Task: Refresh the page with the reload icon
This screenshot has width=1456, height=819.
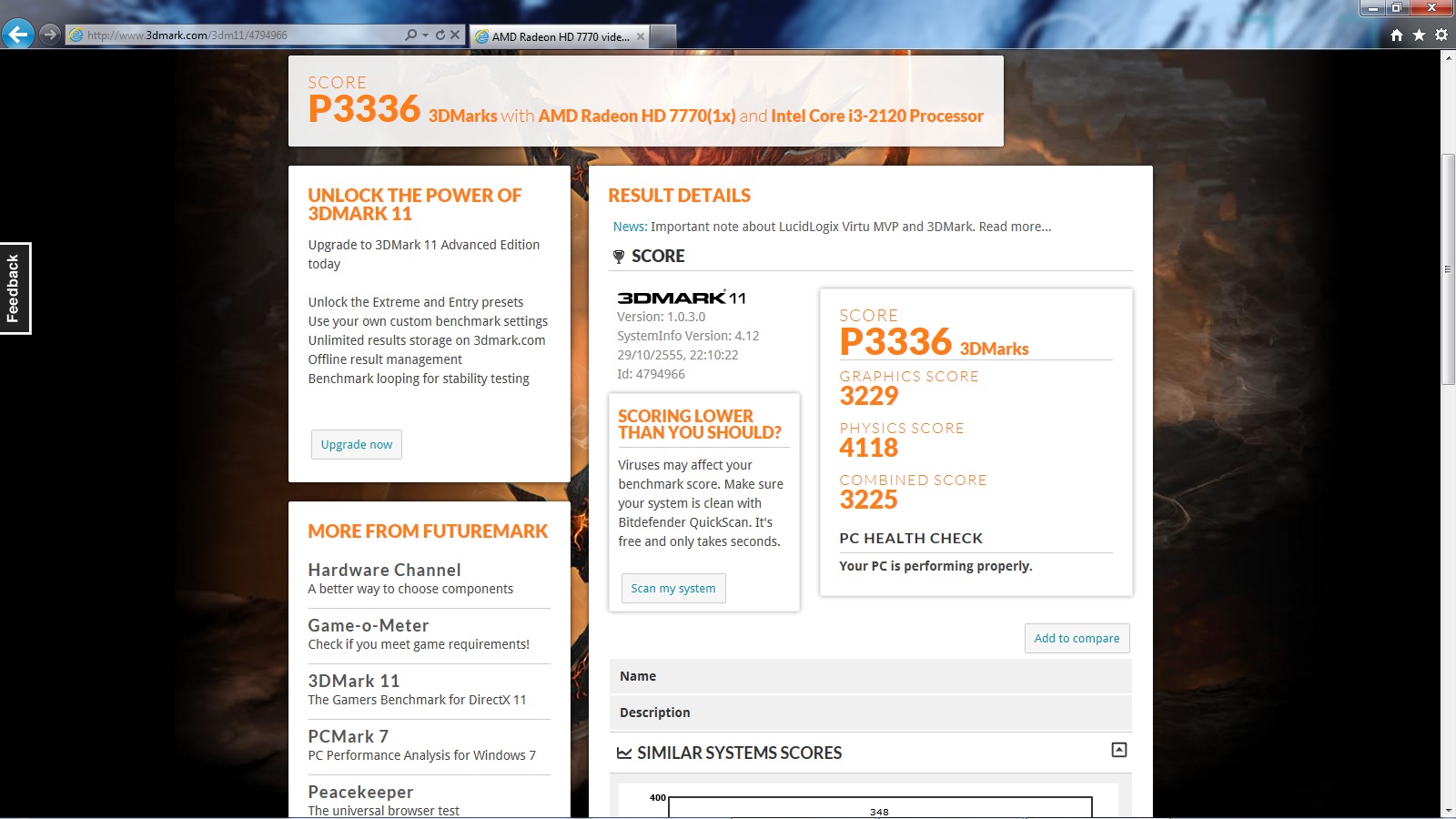Action: (440, 35)
